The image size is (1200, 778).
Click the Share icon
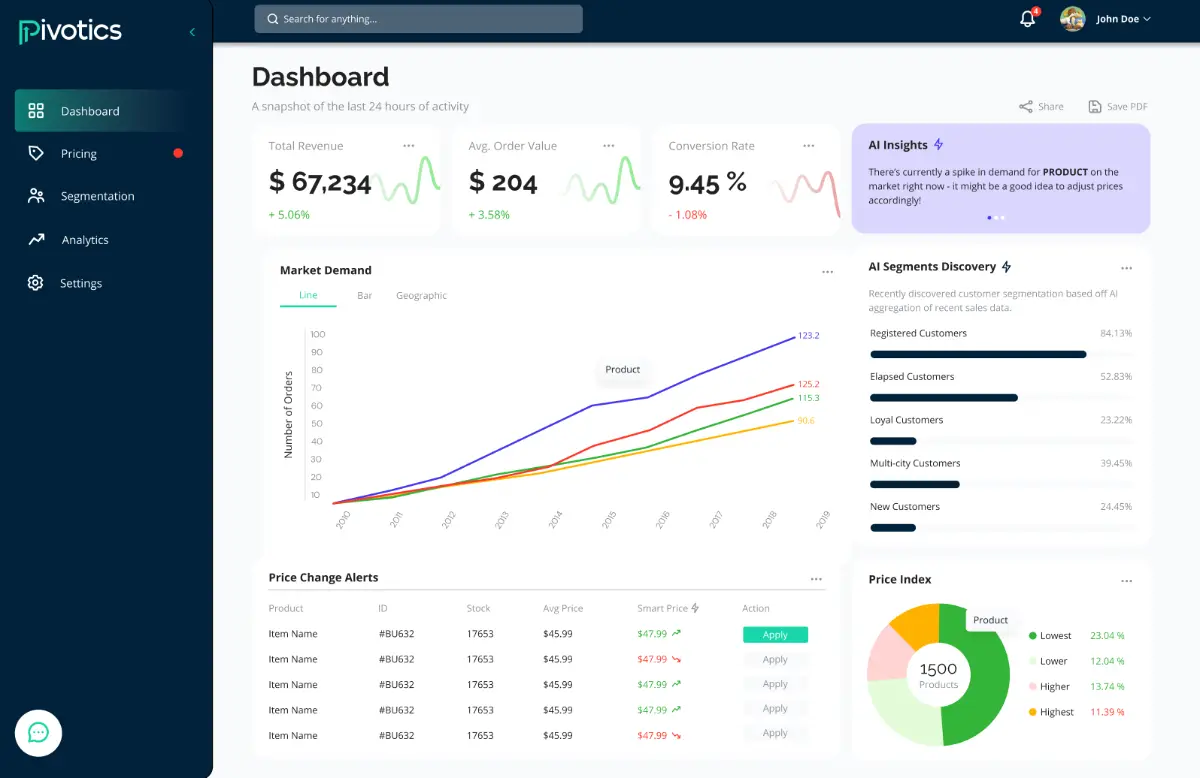pyautogui.click(x=1026, y=107)
